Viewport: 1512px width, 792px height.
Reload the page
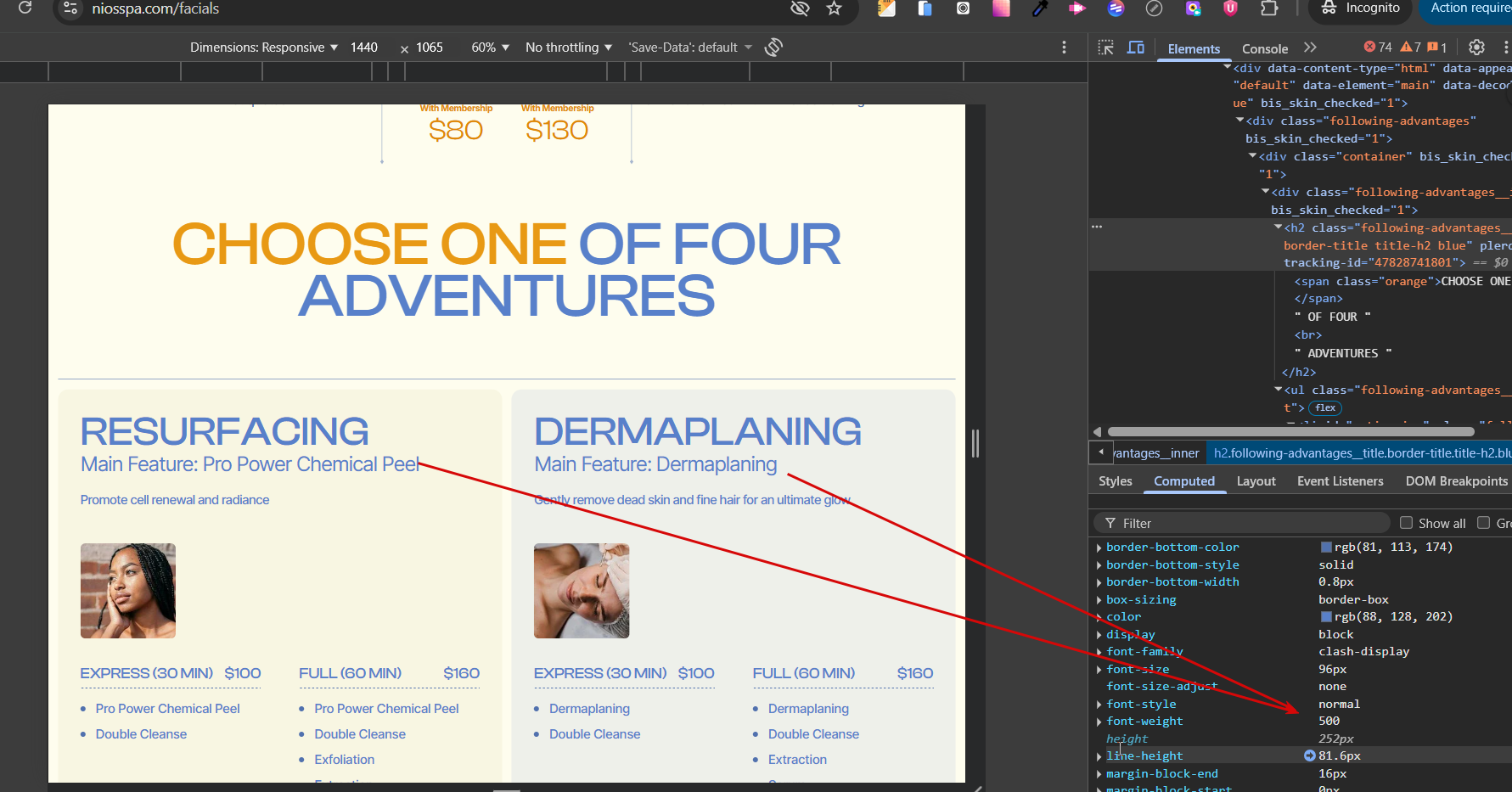tap(25, 8)
